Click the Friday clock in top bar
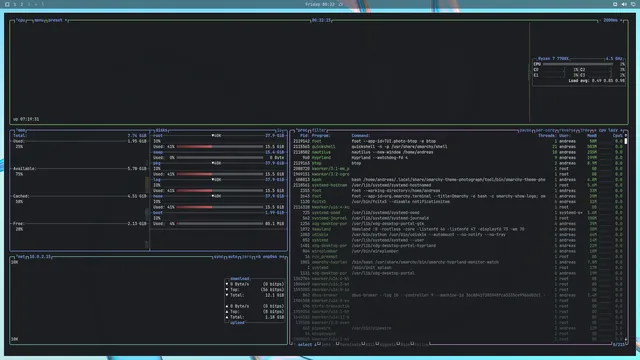This screenshot has width=640, height=360. [x=320, y=4]
